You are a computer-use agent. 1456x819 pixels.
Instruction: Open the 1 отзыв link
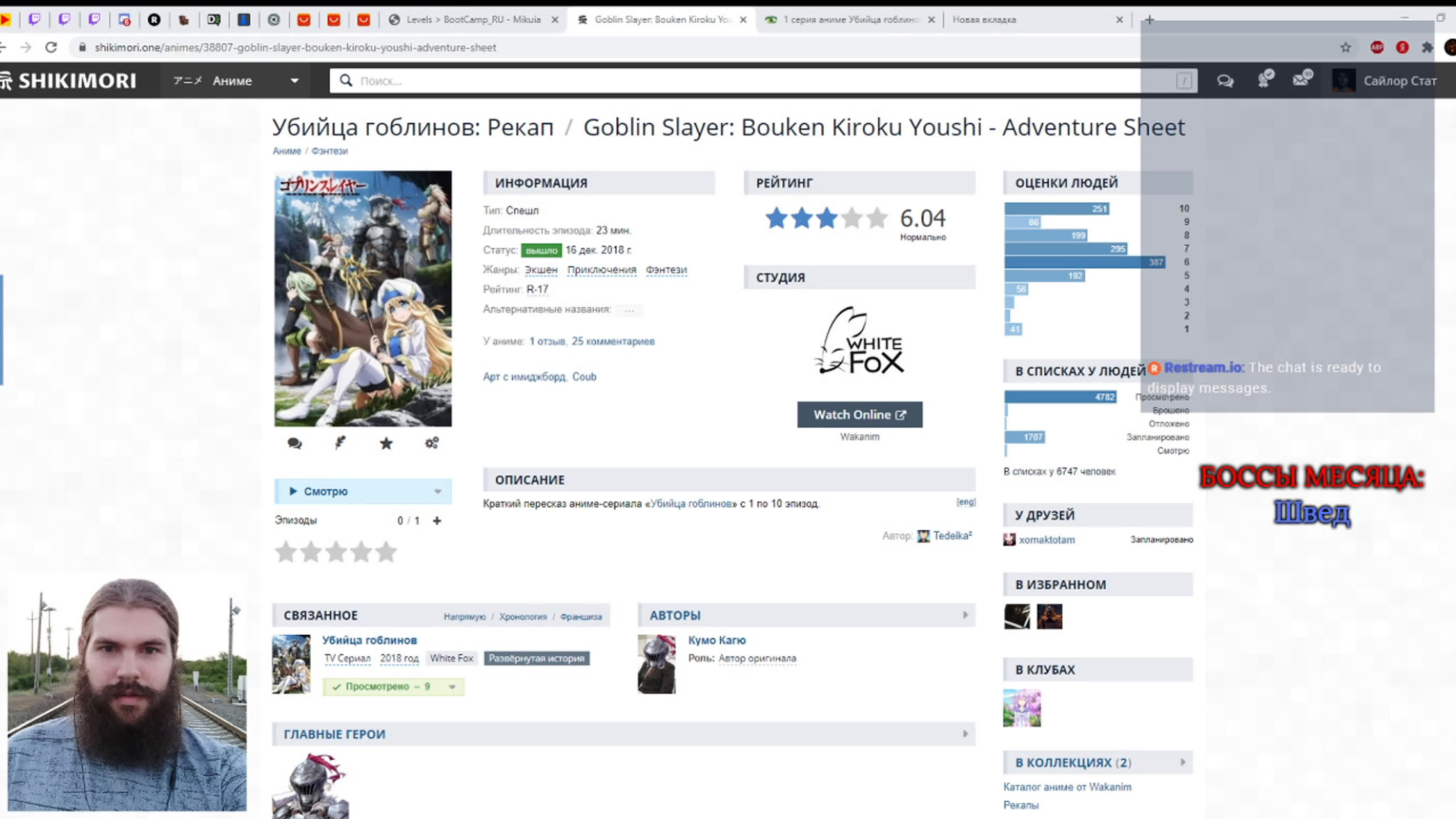click(x=547, y=341)
